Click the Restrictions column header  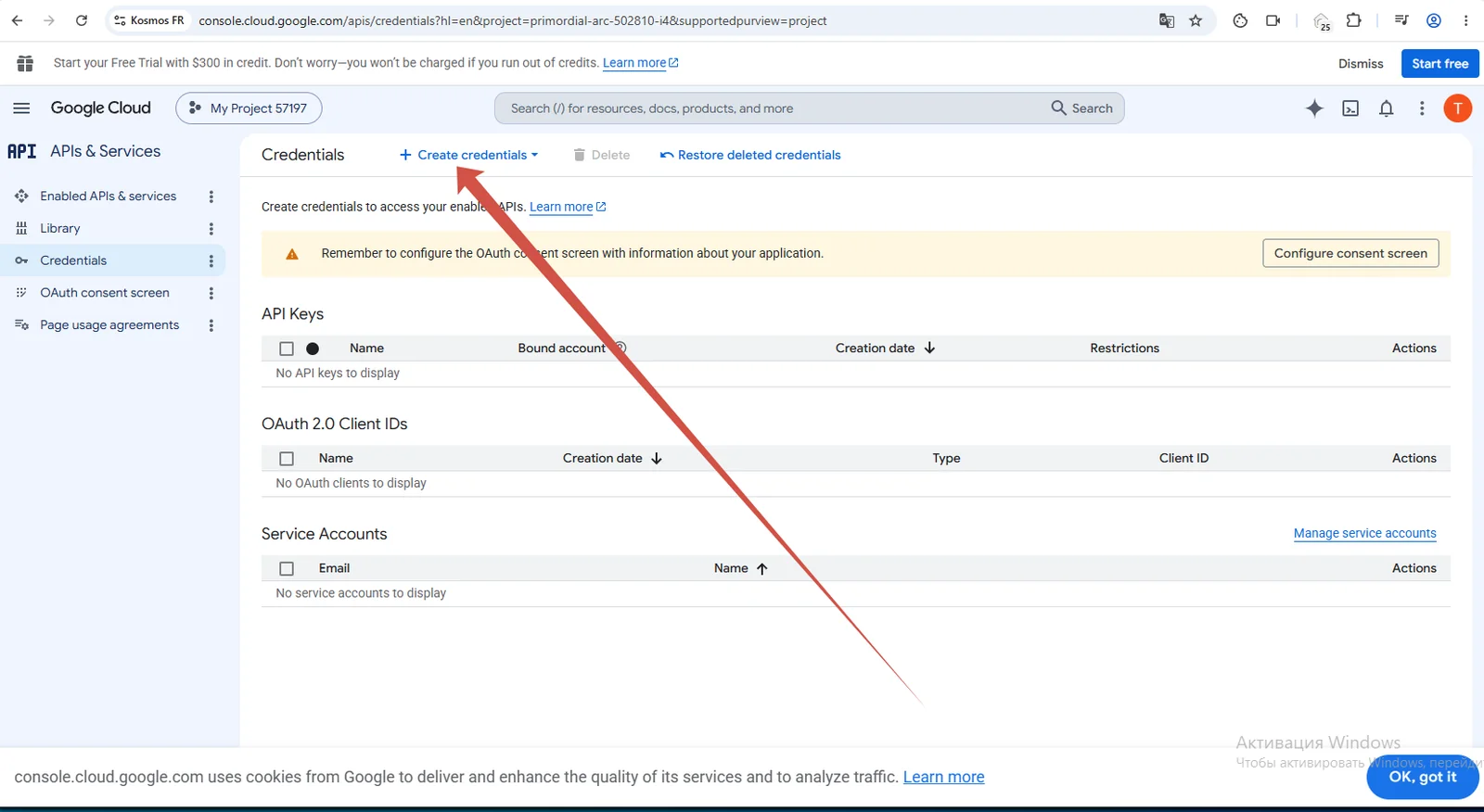1124,349
